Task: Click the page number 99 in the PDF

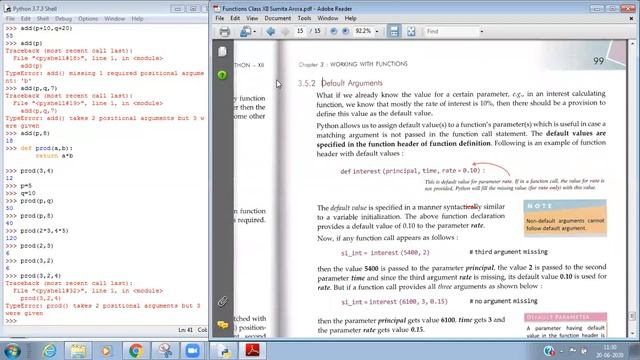Action: (598, 61)
